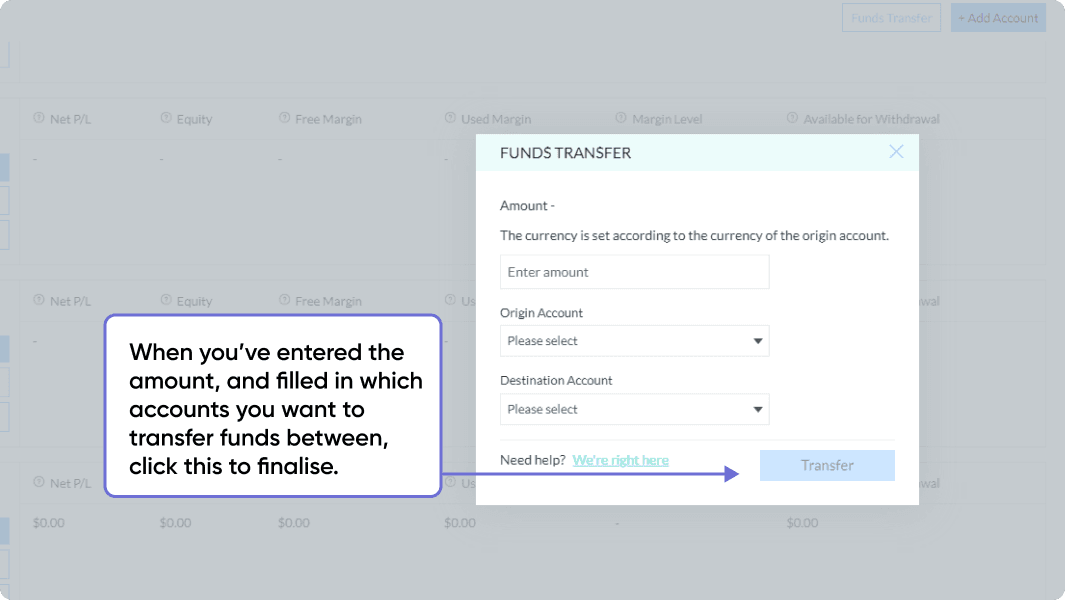Image resolution: width=1065 pixels, height=600 pixels.
Task: Click the Equity help icon in top row
Action: [166, 118]
